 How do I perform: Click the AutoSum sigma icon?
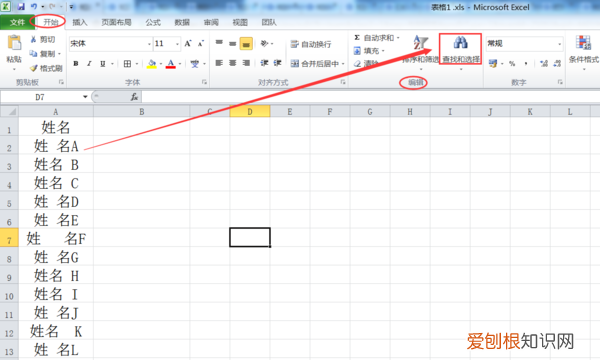[x=357, y=37]
